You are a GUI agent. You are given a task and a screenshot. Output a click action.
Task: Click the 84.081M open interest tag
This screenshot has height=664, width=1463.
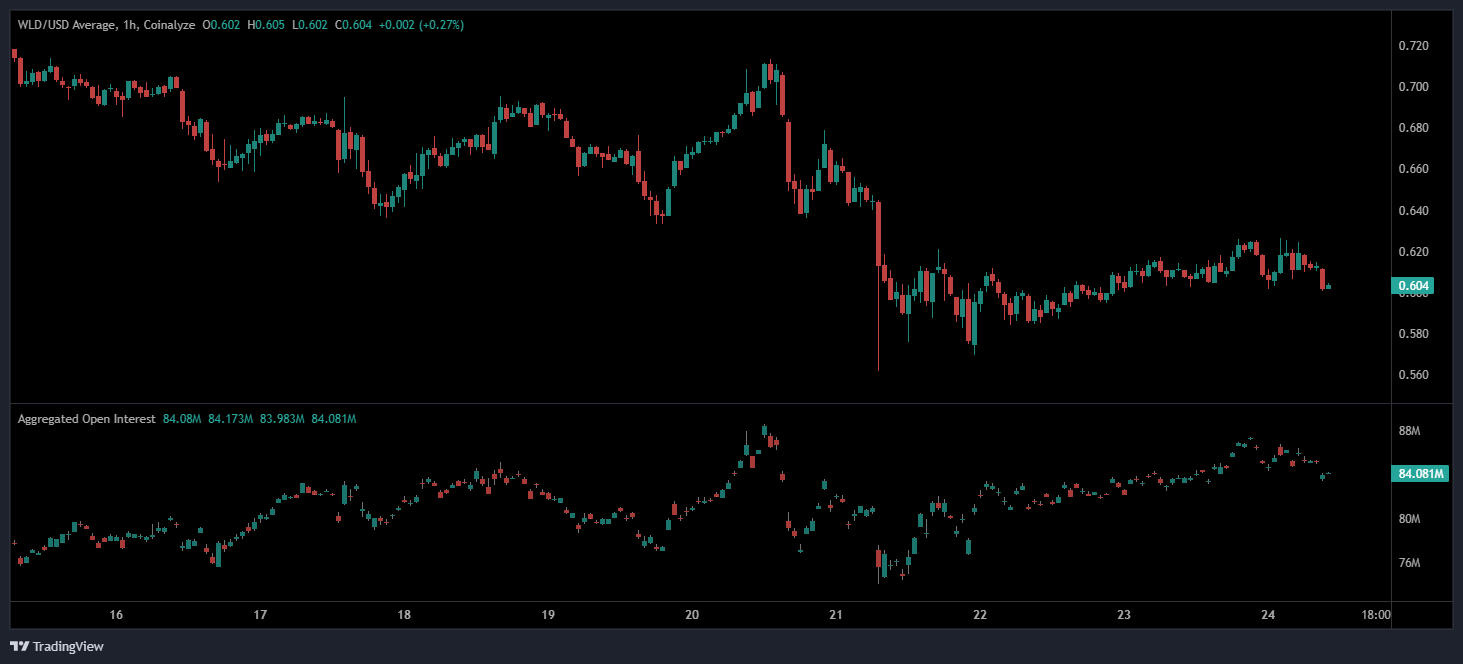tap(1419, 474)
